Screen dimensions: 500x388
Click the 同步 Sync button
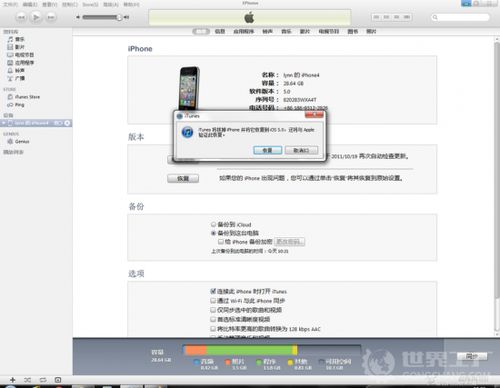(x=472, y=356)
